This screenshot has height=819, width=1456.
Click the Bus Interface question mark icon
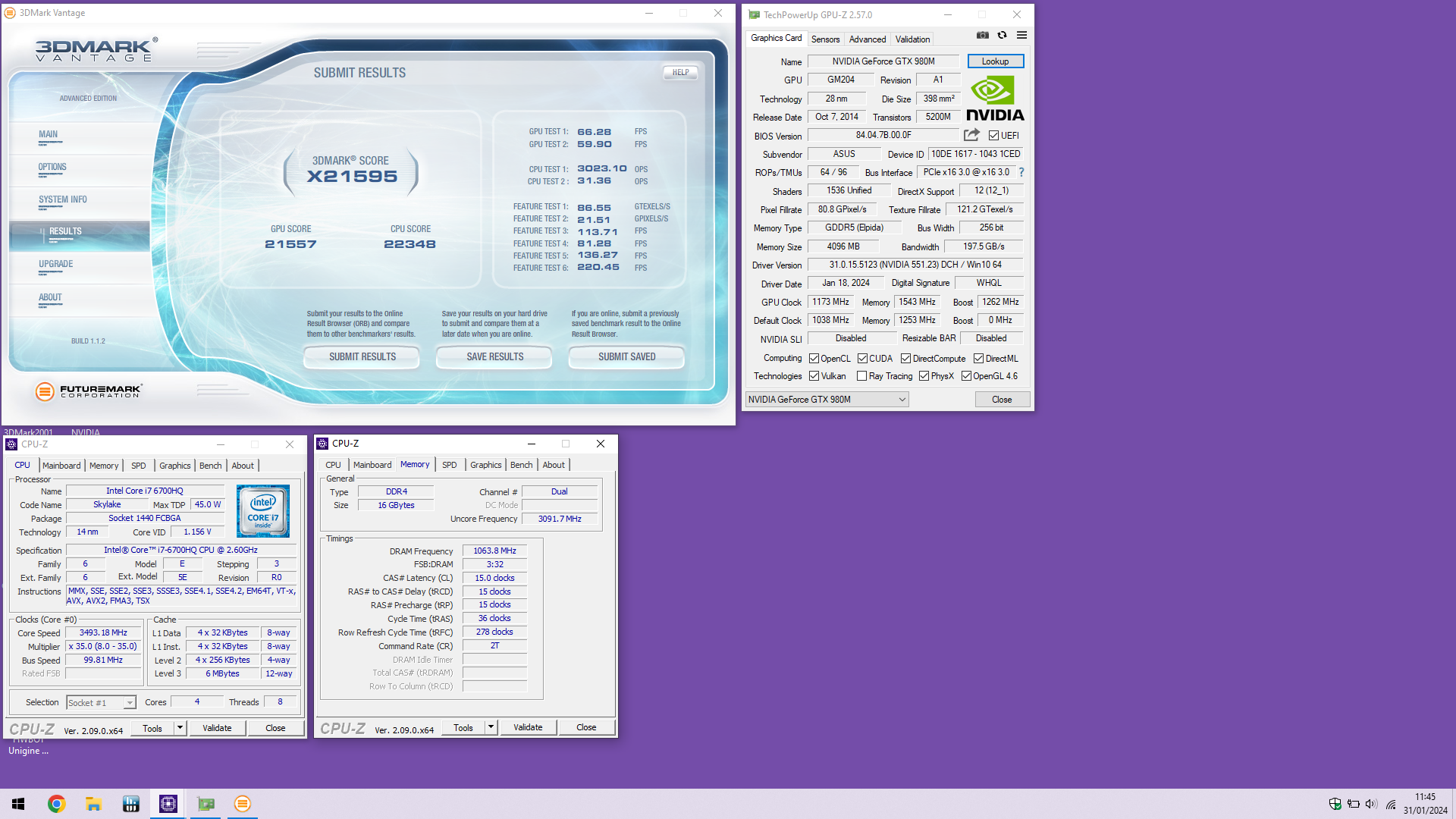click(x=1021, y=172)
